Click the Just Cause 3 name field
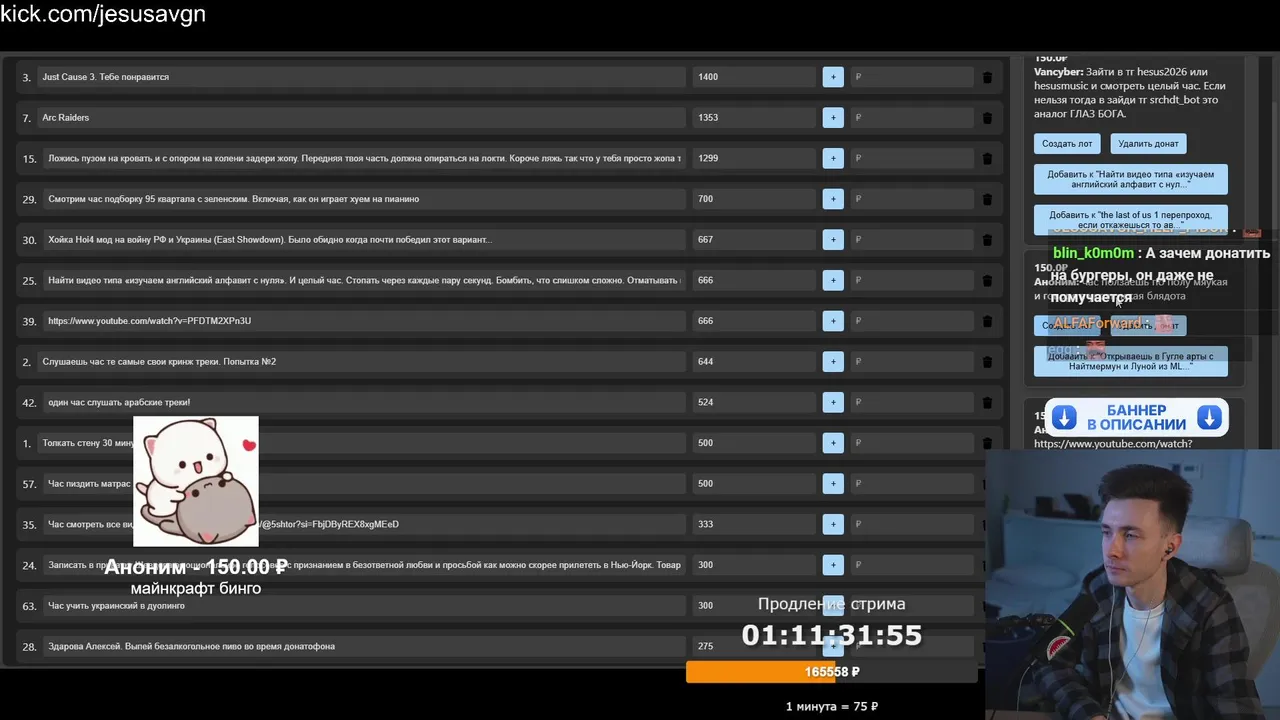The height and width of the screenshot is (720, 1280). [x=361, y=77]
